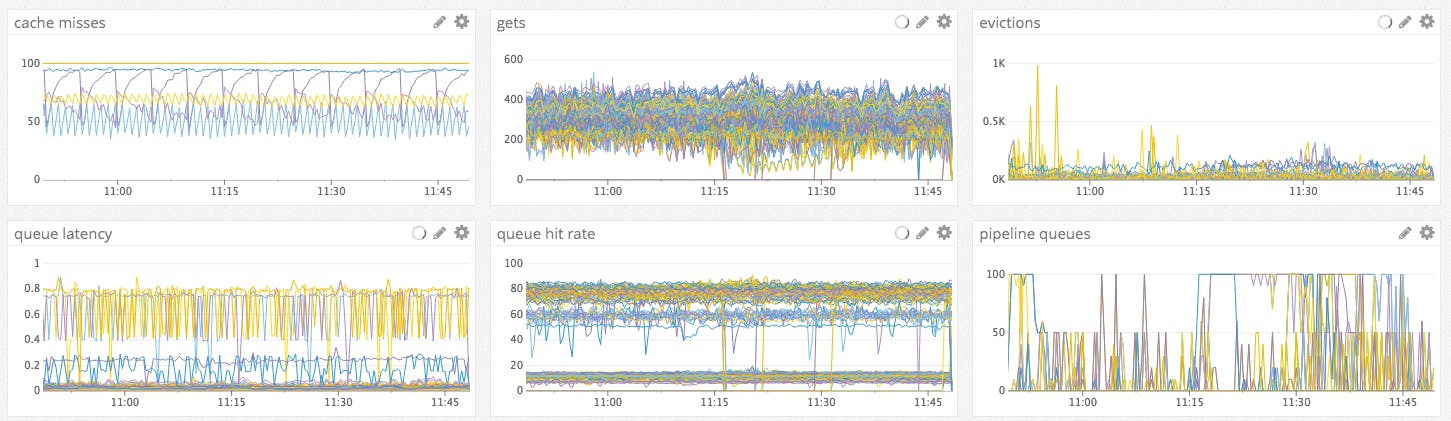Click the queue hit rate title
Screen dimensions: 1451x421
(546, 234)
